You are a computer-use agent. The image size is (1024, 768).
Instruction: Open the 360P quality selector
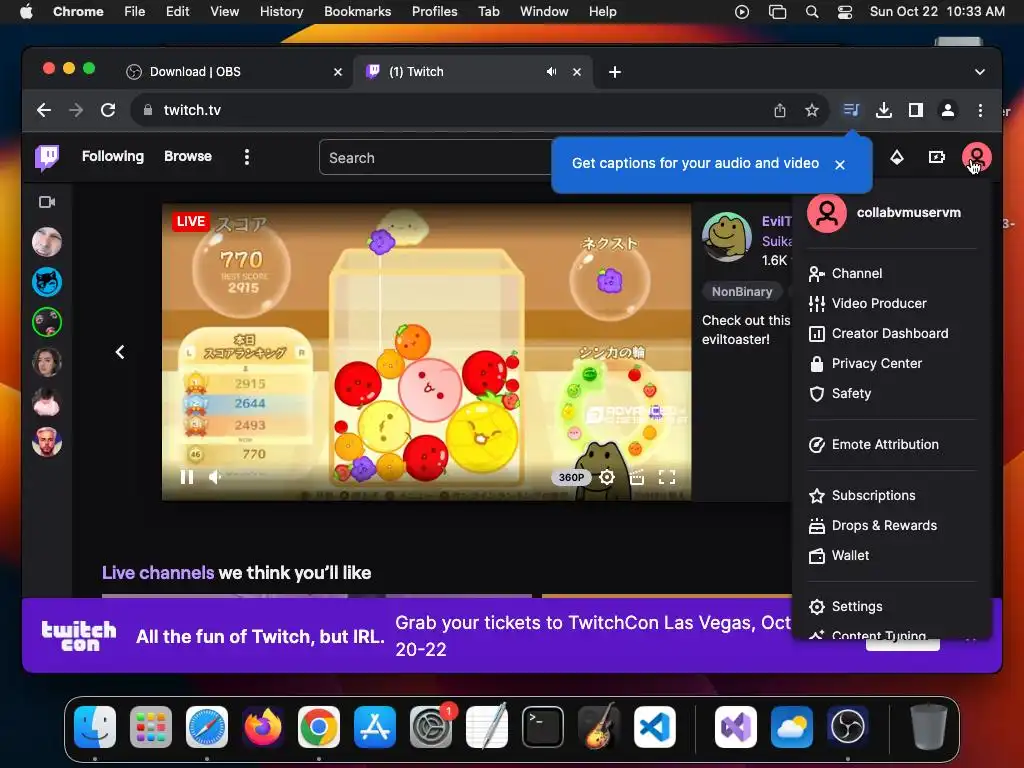571,477
